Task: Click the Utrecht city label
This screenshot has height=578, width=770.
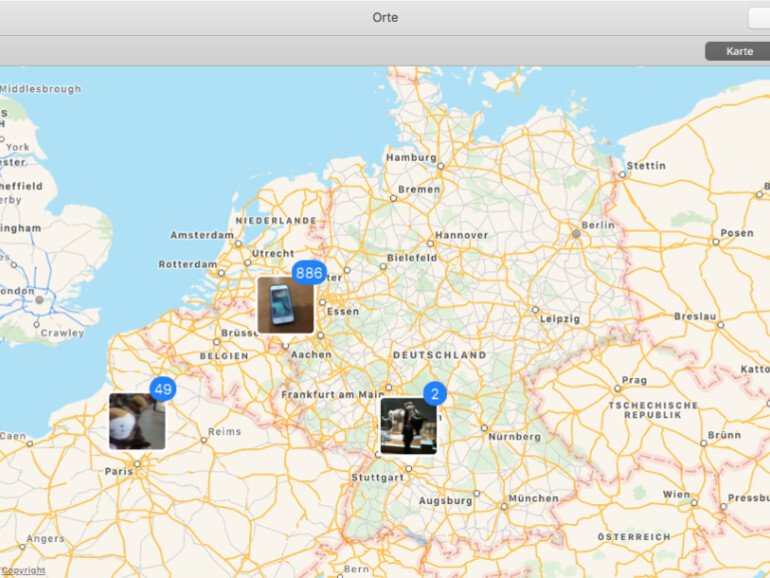Action: tap(273, 253)
